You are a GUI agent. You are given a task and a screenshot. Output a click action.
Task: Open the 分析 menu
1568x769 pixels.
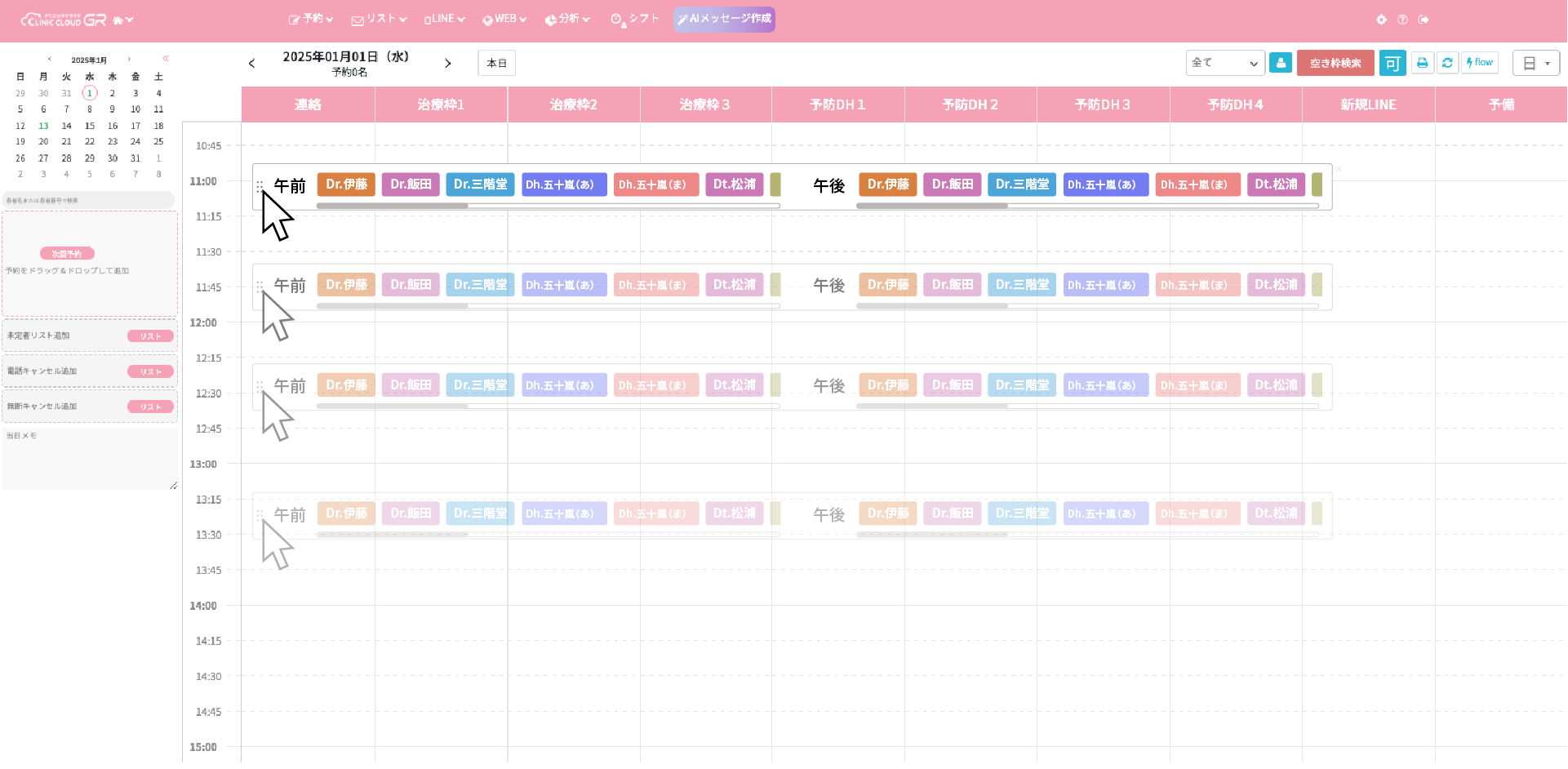click(567, 19)
